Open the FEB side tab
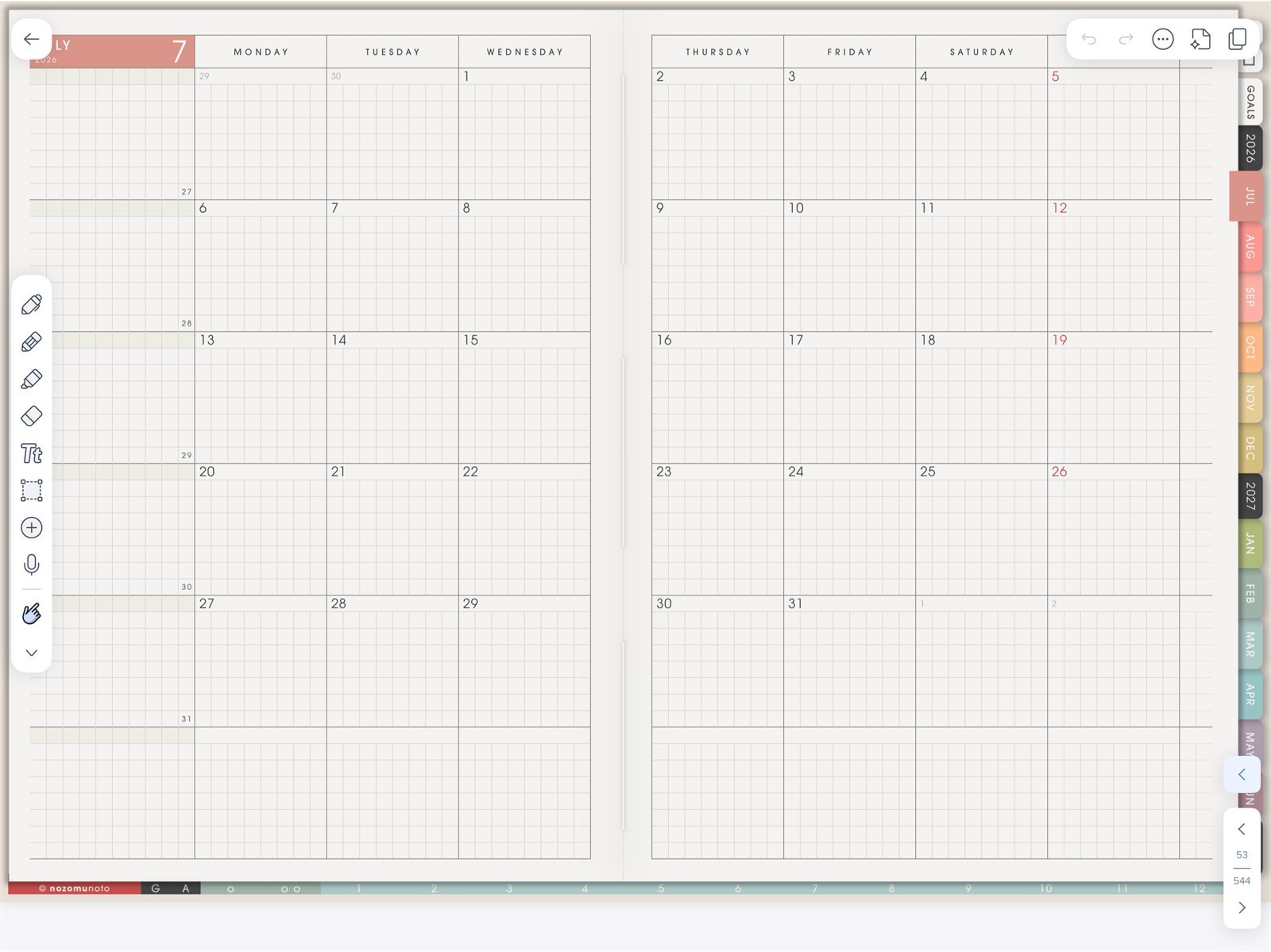 1250,594
